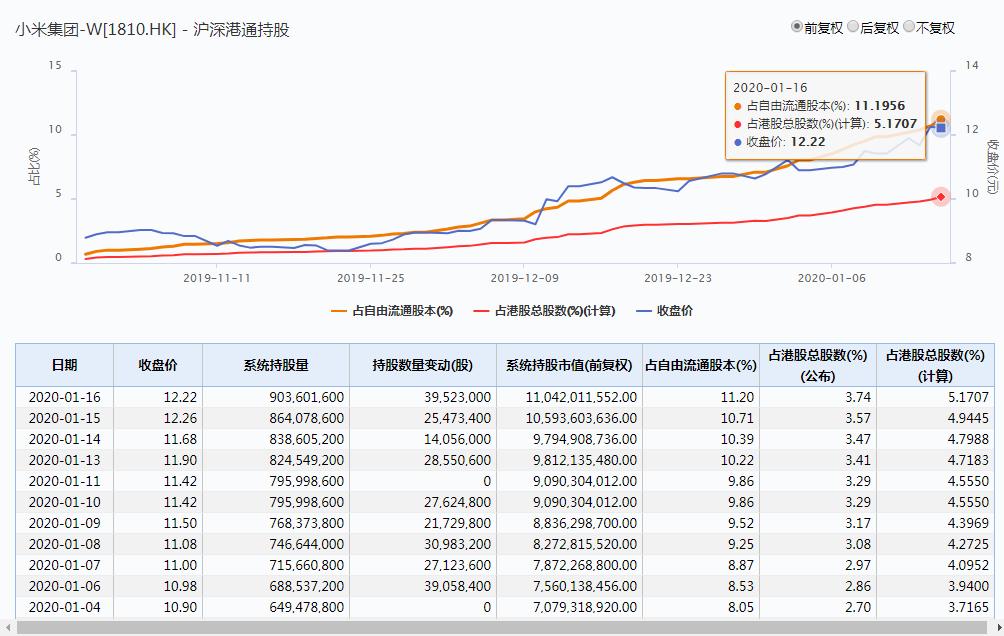Viewport: 1004px width, 636px height.
Task: Click the orange data point marker on chart
Action: (x=941, y=119)
